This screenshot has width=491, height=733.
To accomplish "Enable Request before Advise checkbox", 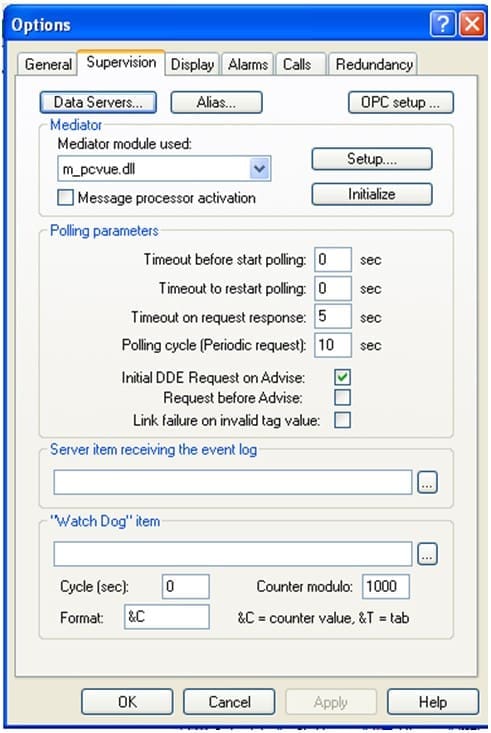I will pyautogui.click(x=342, y=397).
